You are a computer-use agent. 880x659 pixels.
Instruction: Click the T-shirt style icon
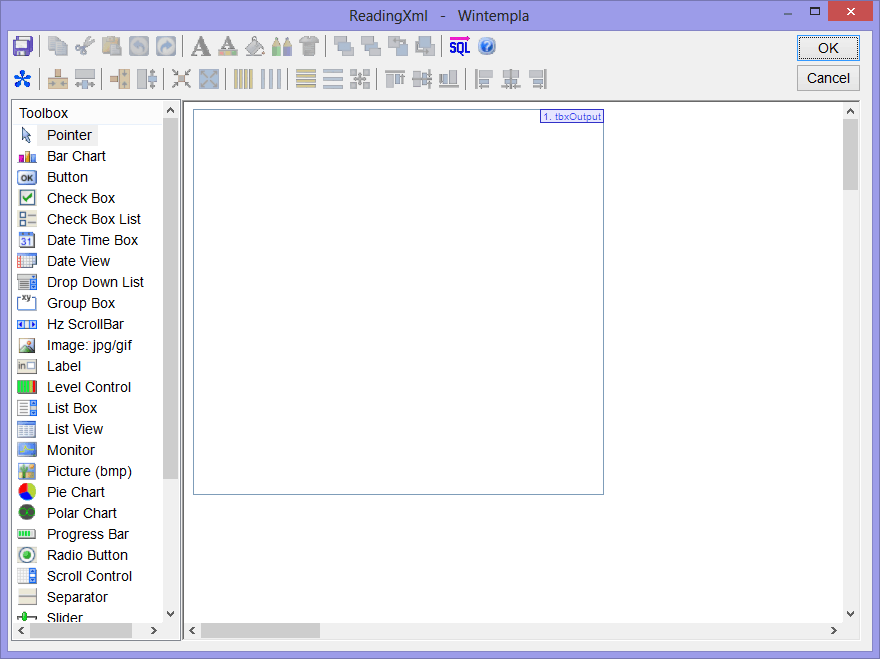pos(309,47)
